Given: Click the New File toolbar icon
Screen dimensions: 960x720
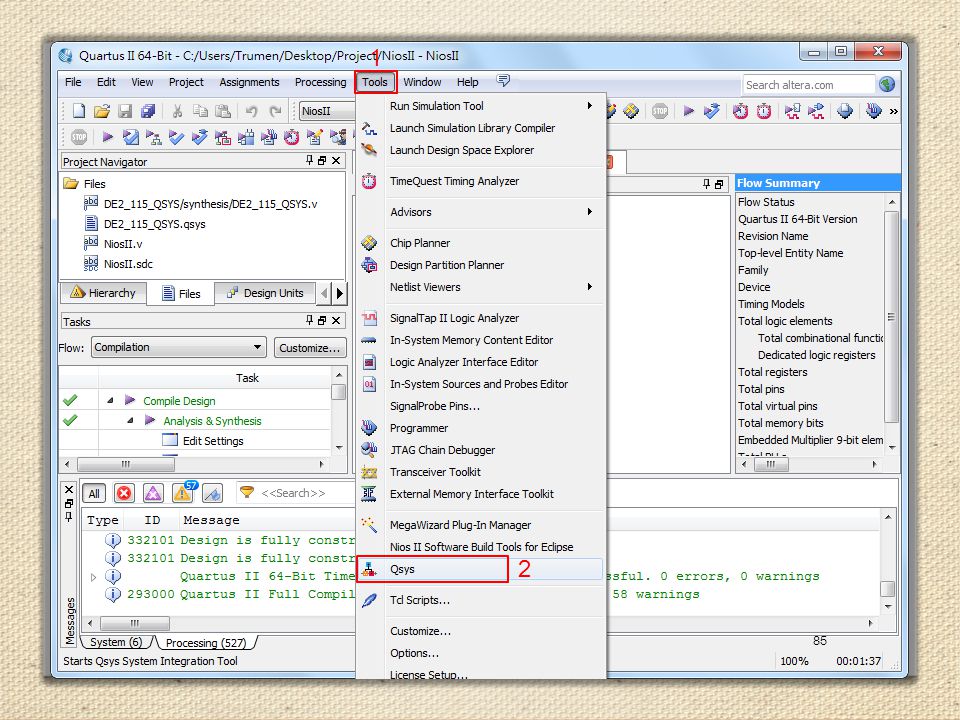Looking at the screenshot, I should coord(78,111).
